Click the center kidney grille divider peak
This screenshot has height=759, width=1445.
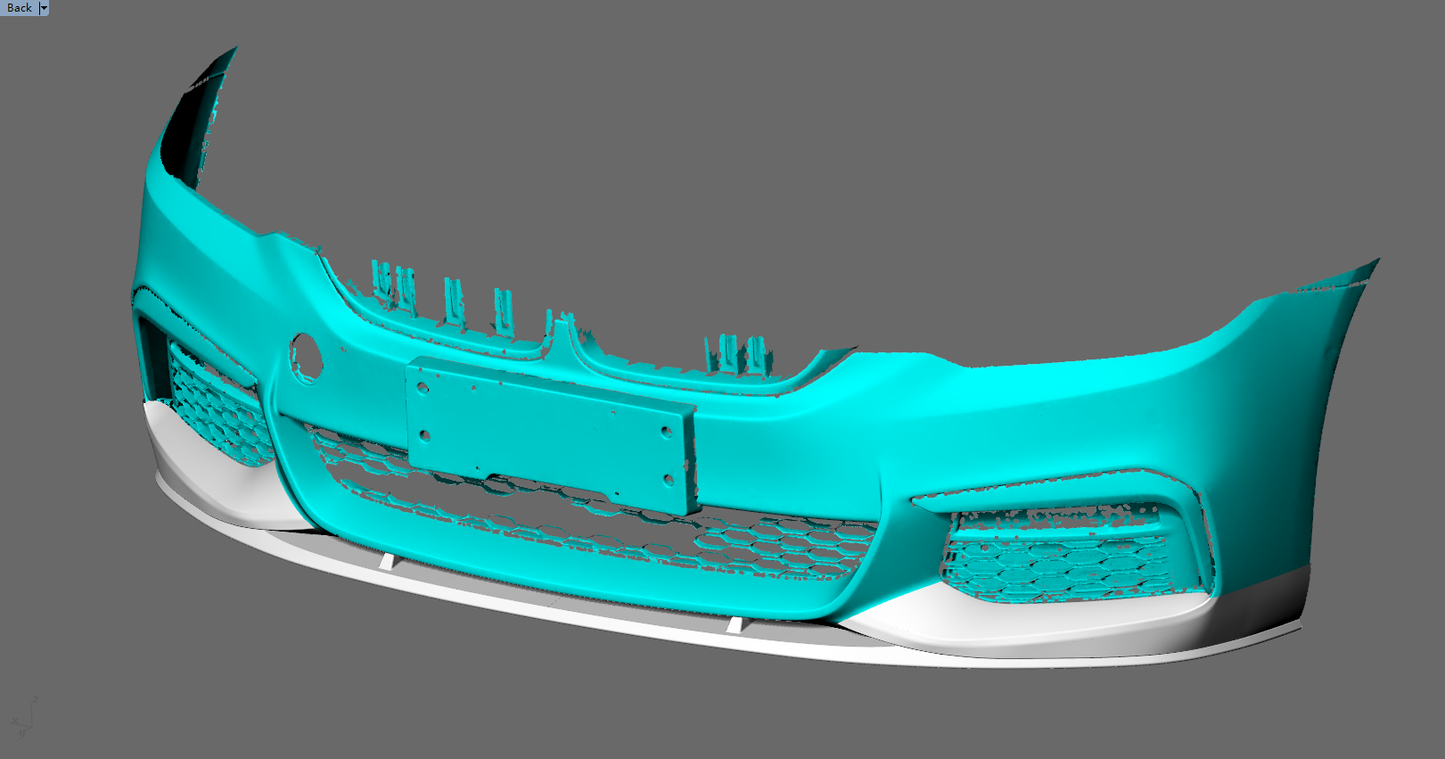click(562, 328)
